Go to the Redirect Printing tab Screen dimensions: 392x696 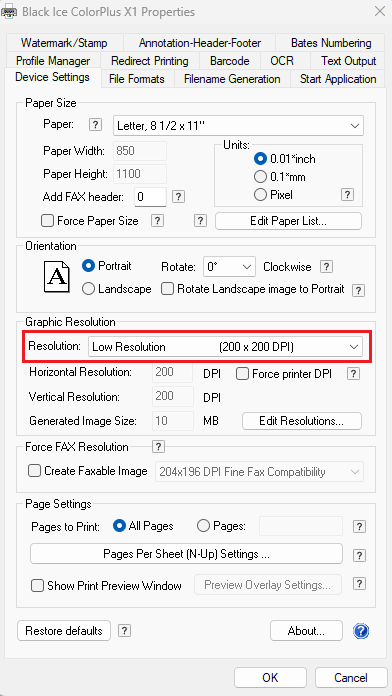tap(150, 61)
